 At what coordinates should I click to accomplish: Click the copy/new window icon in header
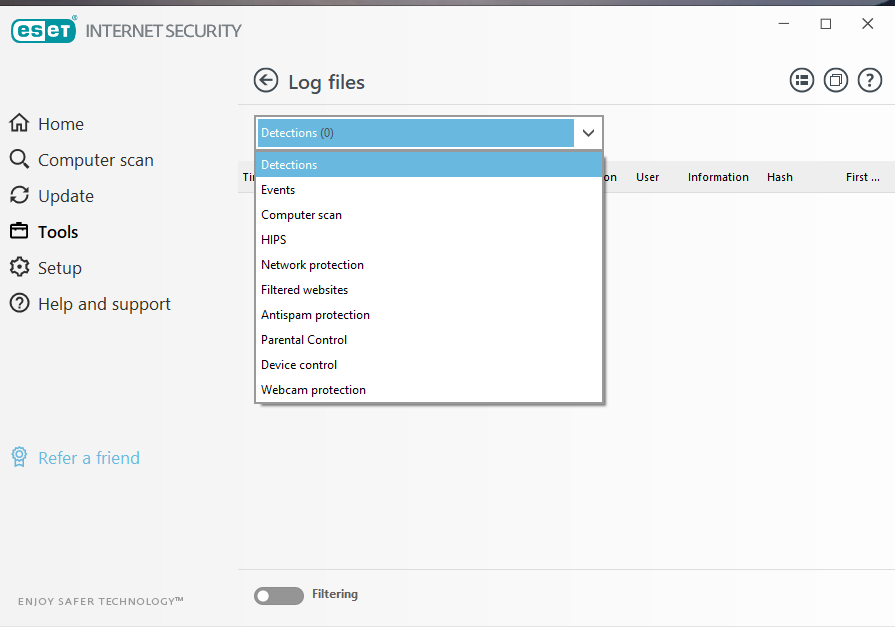tap(836, 81)
